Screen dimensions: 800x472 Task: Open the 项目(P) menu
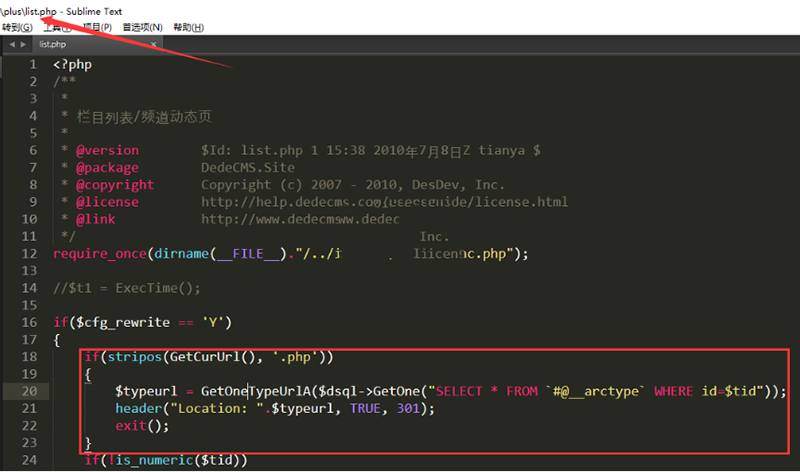[97, 27]
